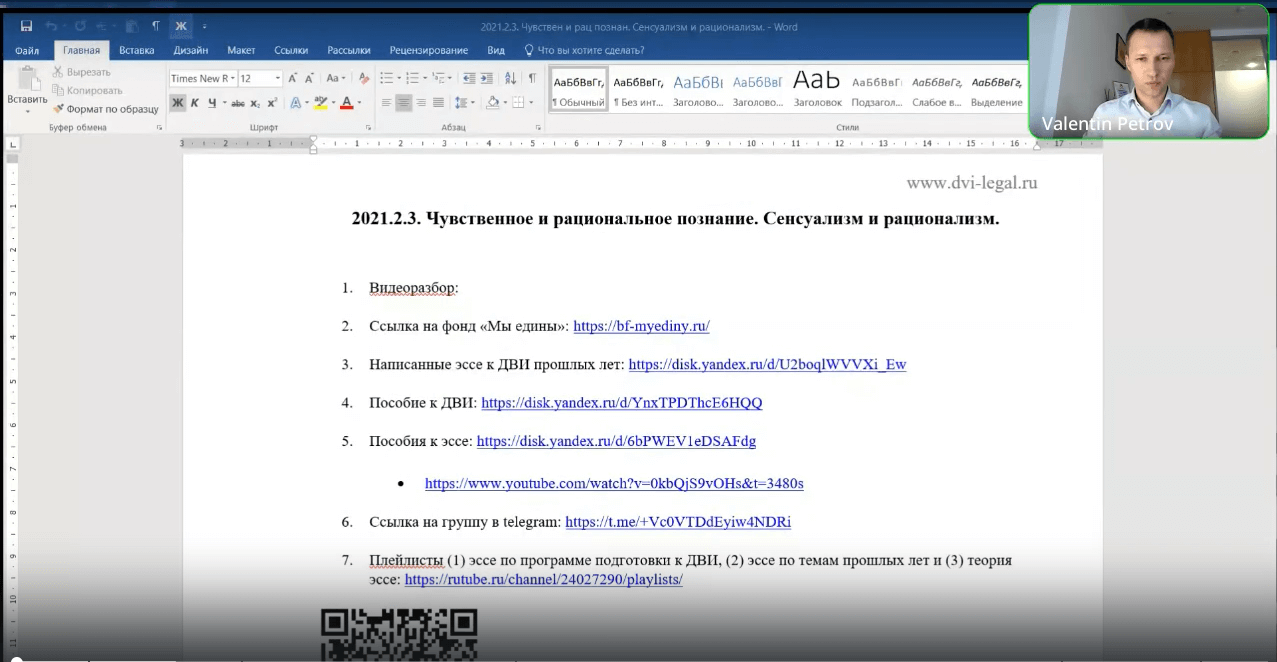Click the numbered list icon
Viewport: 1277px width, 662px height.
coord(412,78)
